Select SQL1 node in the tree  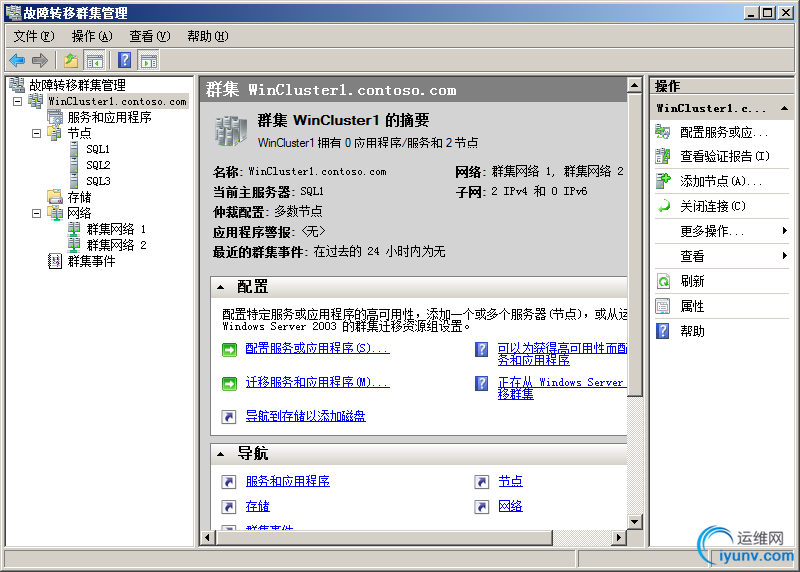98,149
